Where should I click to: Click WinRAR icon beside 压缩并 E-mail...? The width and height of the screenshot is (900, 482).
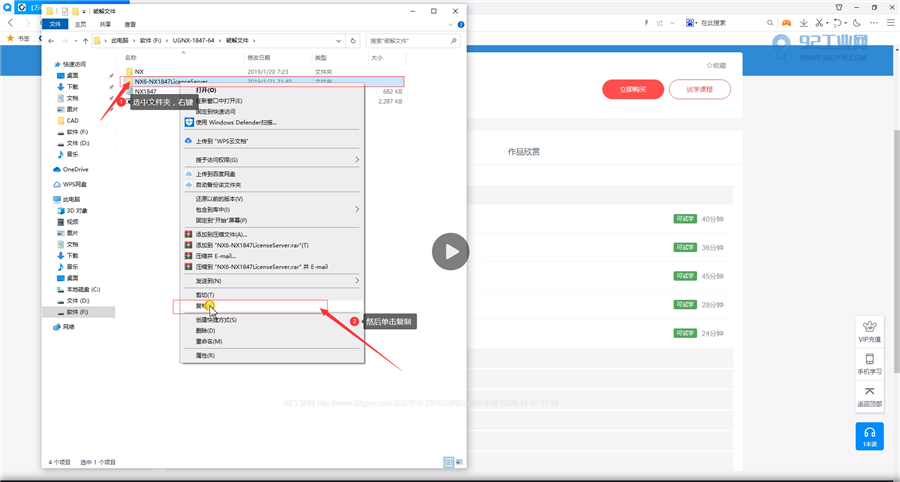(x=188, y=256)
